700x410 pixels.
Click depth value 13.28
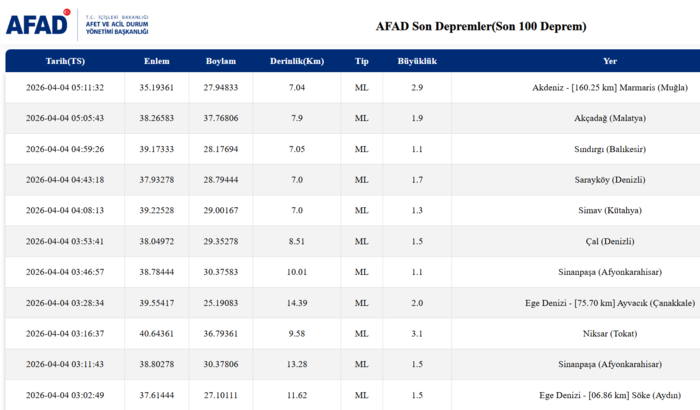297,364
